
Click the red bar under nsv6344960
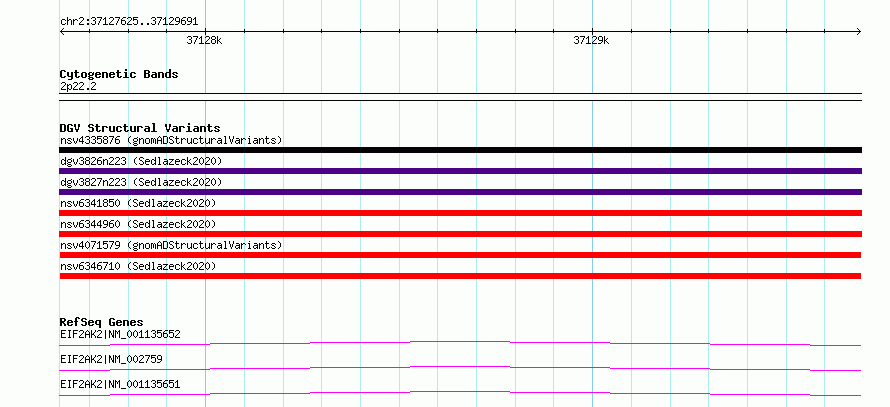460,234
